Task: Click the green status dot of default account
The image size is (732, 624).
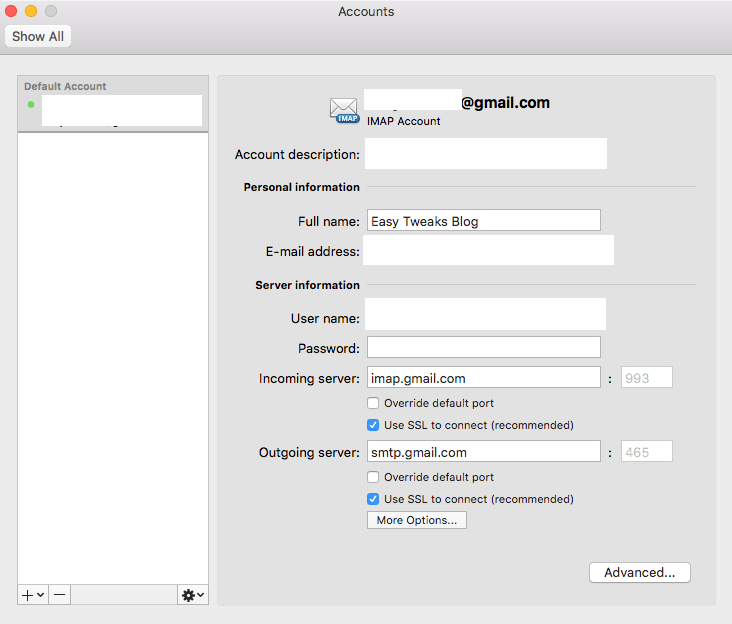Action: click(x=31, y=105)
